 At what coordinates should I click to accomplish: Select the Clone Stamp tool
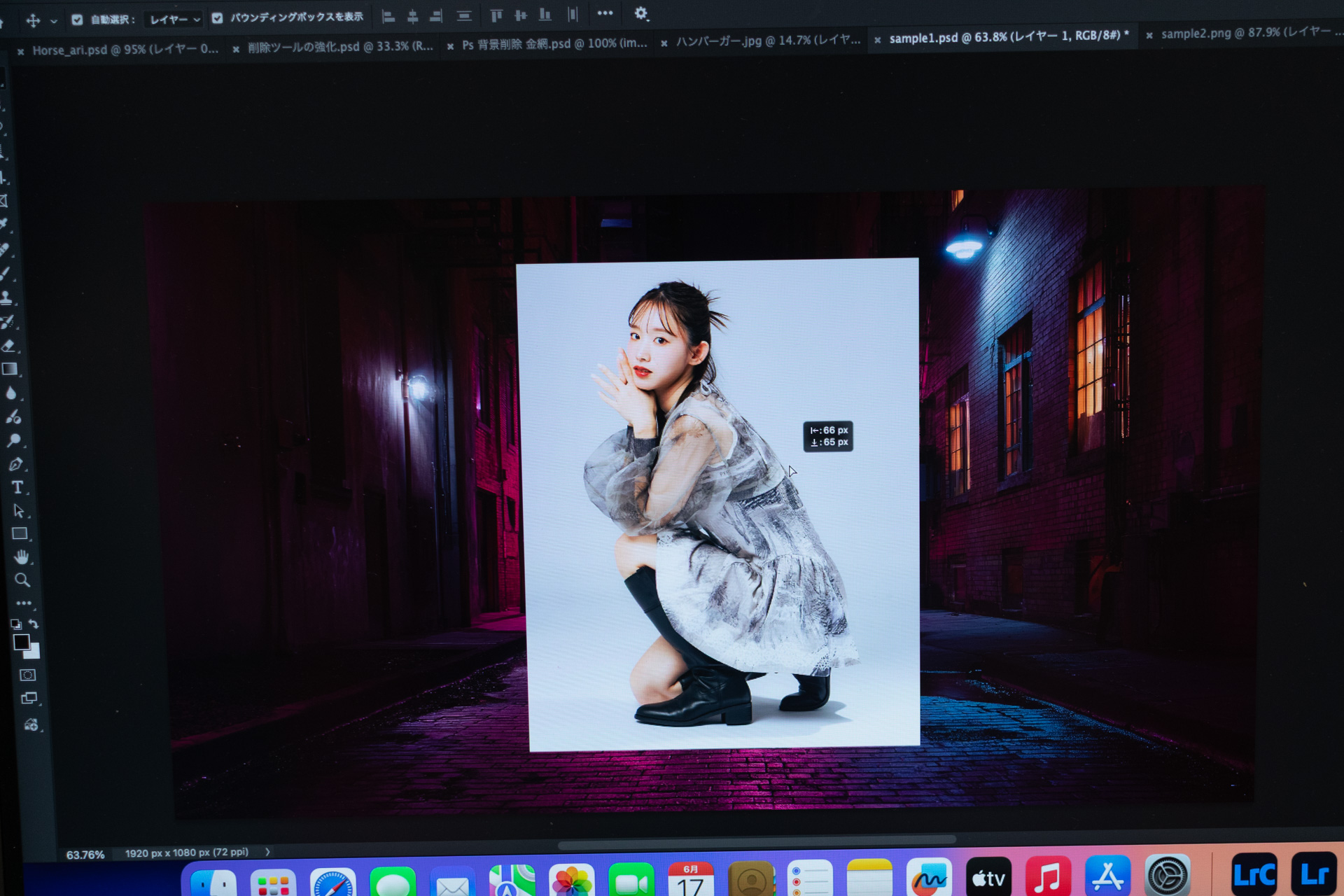(x=6, y=297)
